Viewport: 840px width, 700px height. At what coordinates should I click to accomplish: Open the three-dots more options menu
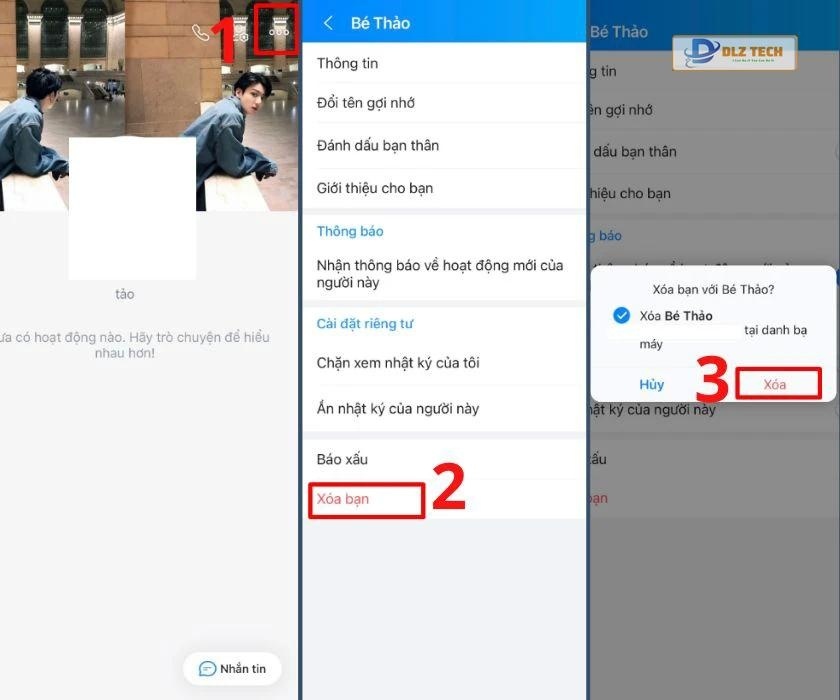(x=278, y=32)
